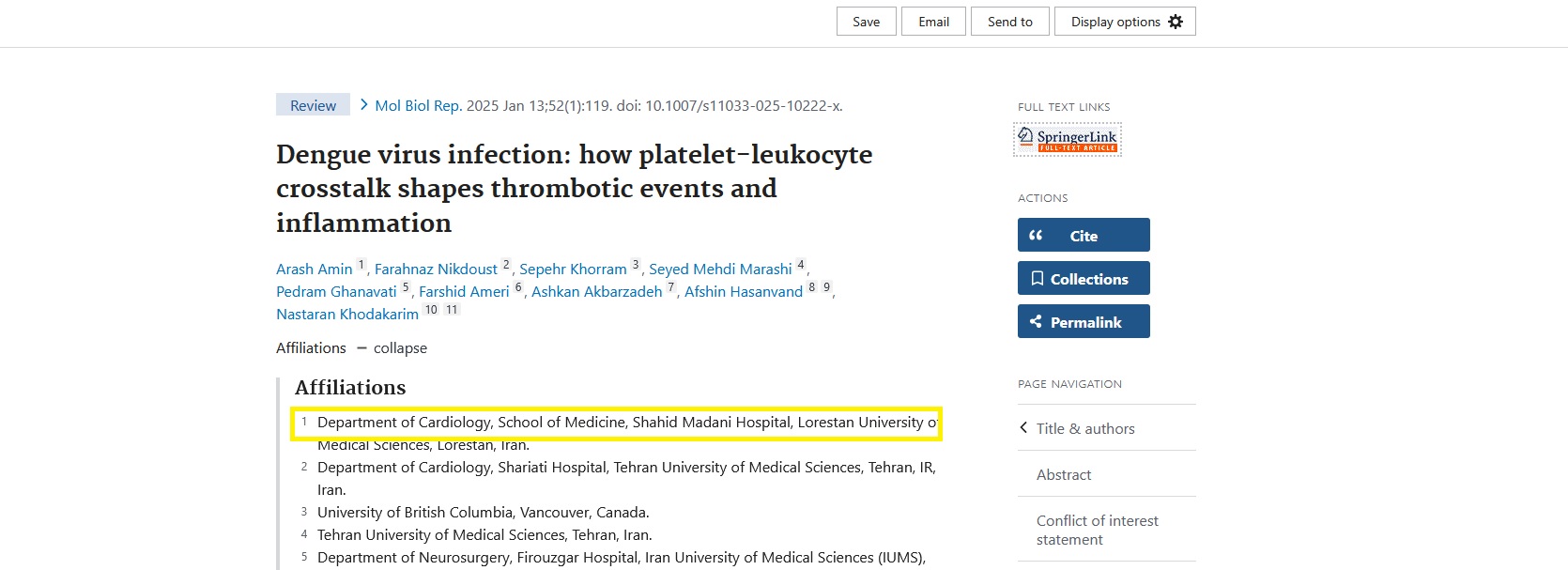Click affiliation superscript 1 after Arash Amin
The image size is (1568, 570).
point(361,266)
